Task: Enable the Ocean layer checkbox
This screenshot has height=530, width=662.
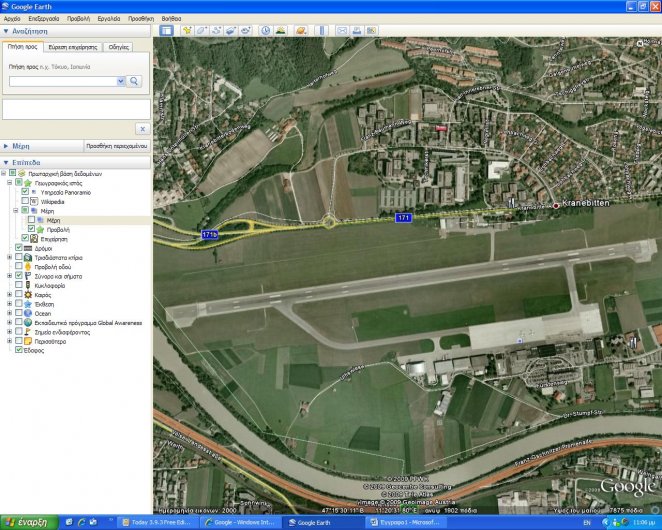Action: [19, 313]
